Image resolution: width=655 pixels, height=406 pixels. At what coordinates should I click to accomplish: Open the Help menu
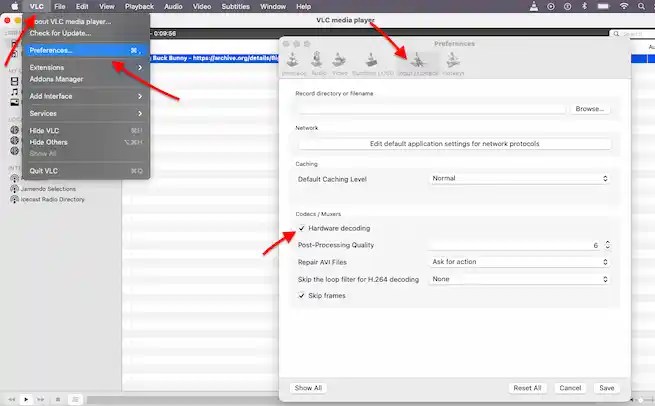click(303, 6)
